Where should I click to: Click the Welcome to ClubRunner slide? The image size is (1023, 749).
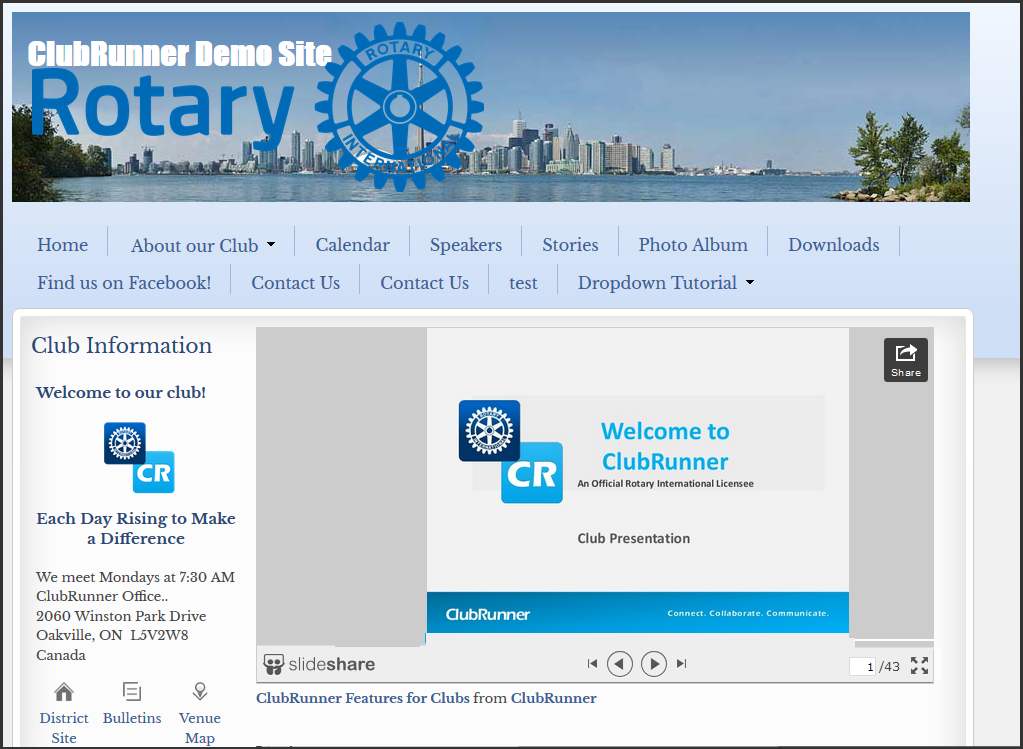pos(637,480)
